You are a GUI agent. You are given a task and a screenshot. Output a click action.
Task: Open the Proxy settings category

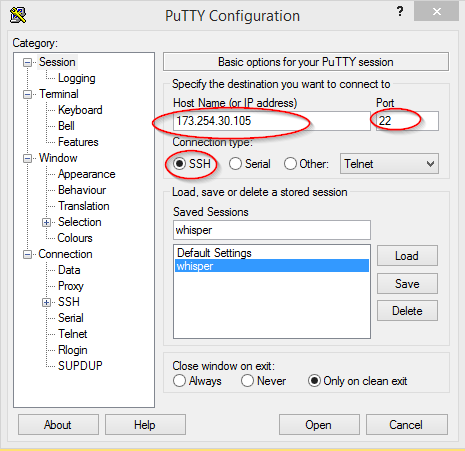click(x=71, y=286)
